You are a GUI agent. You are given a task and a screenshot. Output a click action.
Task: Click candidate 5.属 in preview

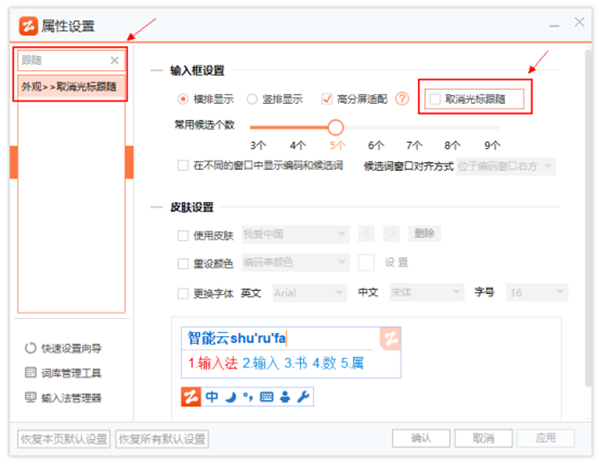click(x=352, y=363)
